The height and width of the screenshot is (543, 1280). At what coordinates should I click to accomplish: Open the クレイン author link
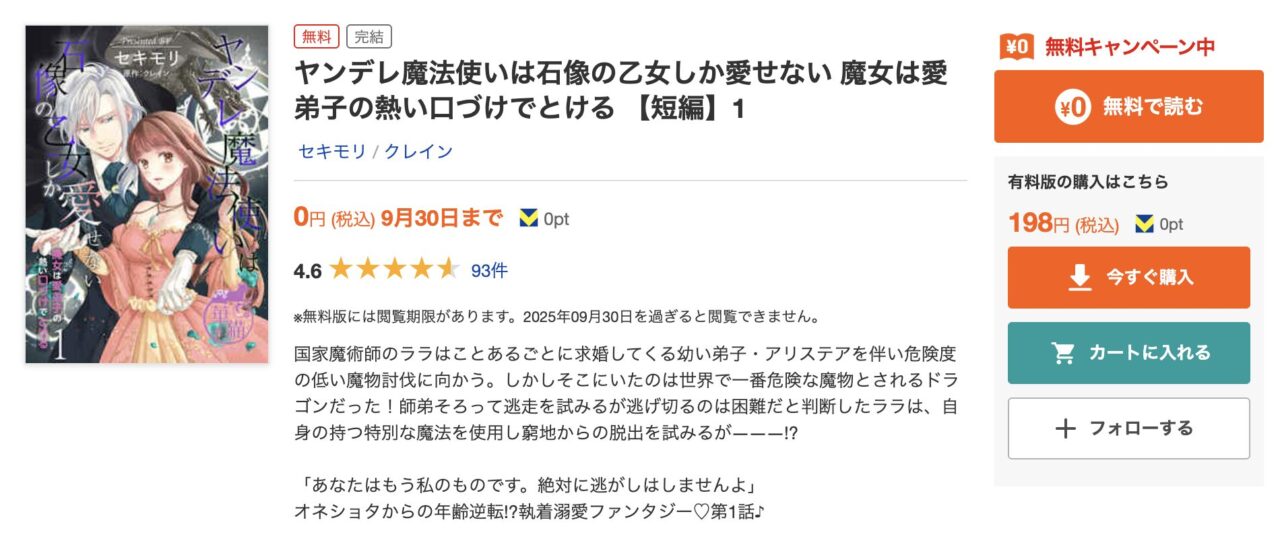(419, 152)
